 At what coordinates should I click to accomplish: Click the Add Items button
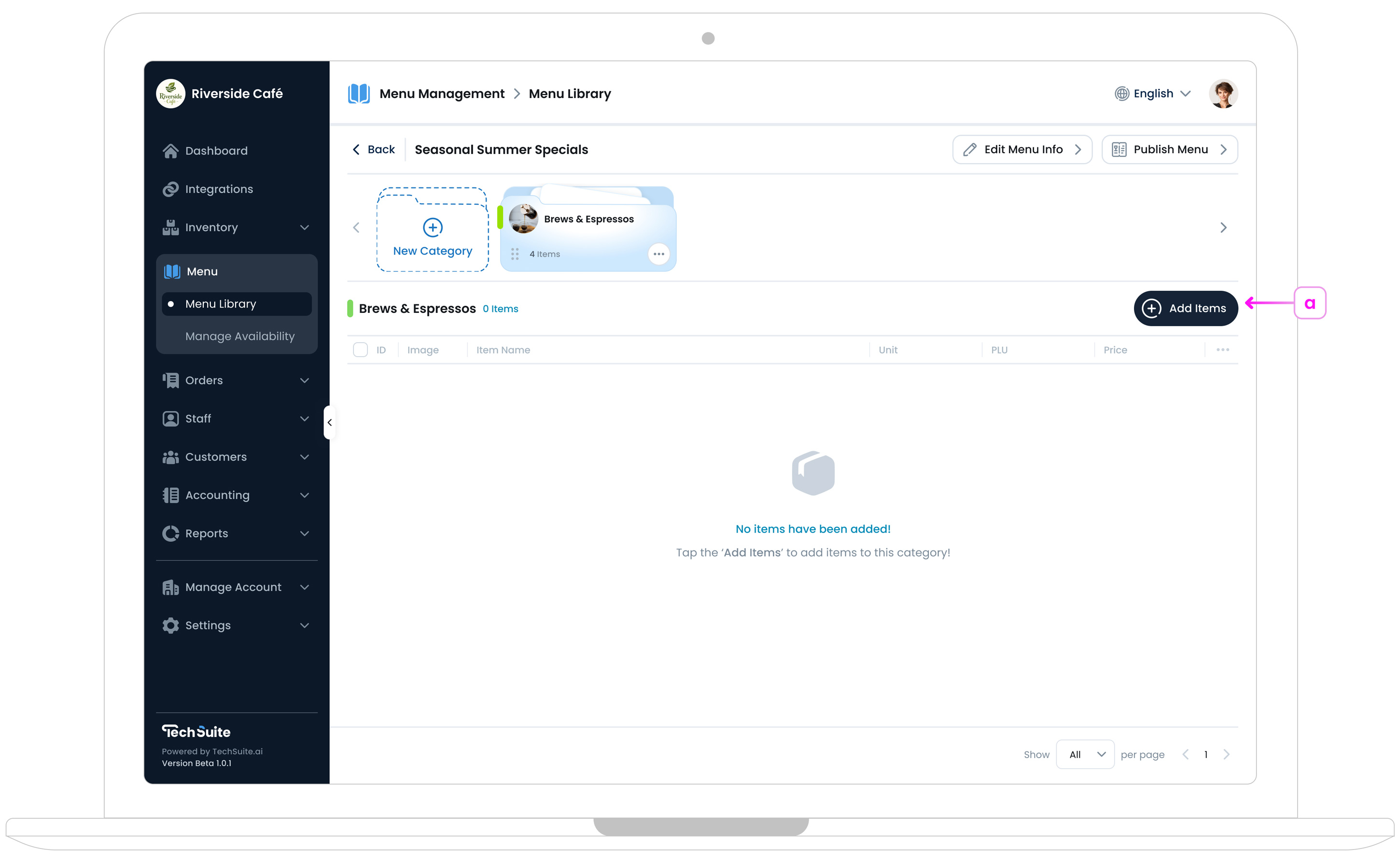[x=1185, y=308]
